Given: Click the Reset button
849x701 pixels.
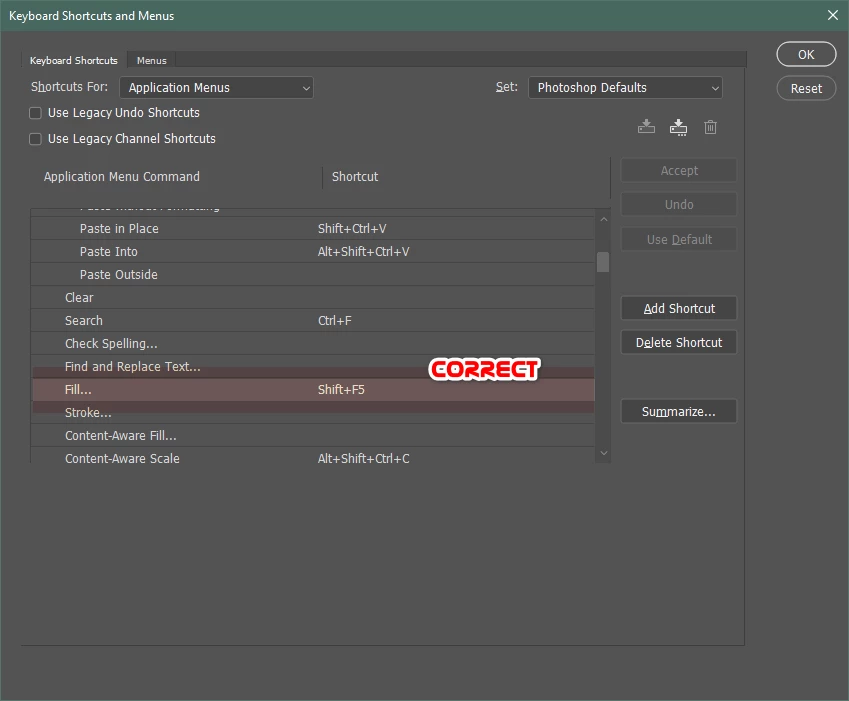Looking at the screenshot, I should point(806,88).
